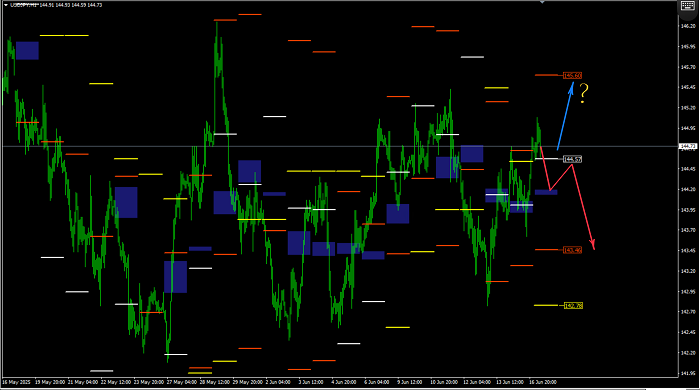Select the yellow question mark annotation

tap(584, 94)
